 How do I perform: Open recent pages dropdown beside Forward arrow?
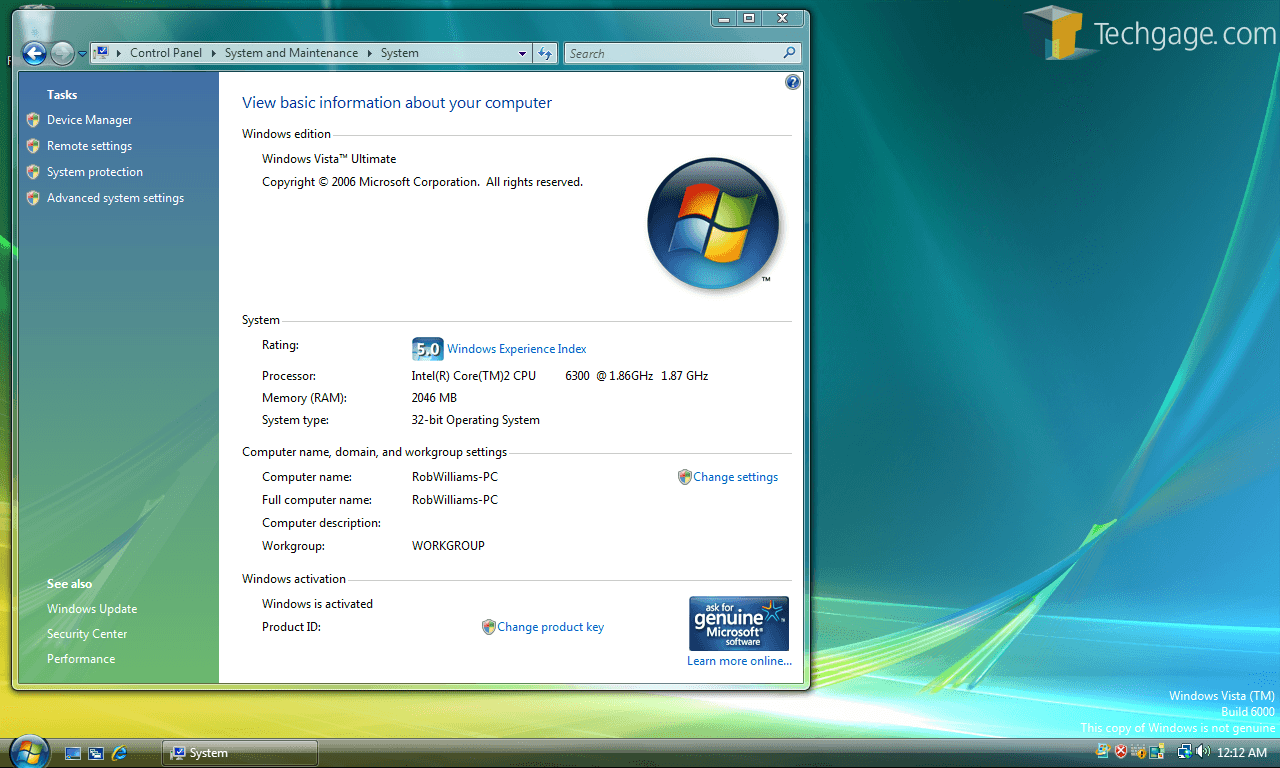coord(82,54)
